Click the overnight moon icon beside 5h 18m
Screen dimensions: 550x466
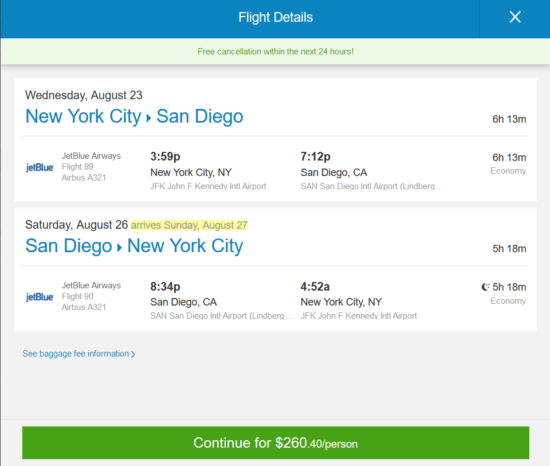[x=485, y=287]
